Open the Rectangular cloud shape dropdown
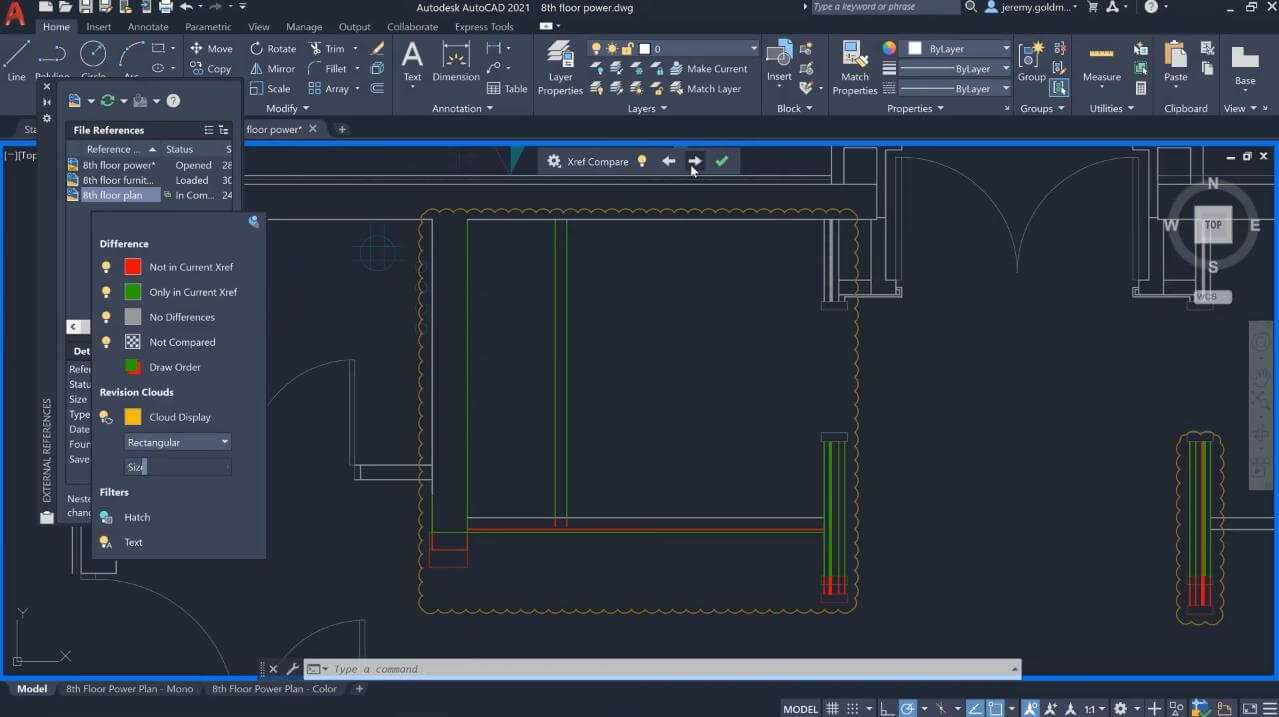This screenshot has width=1279, height=717. 178,442
